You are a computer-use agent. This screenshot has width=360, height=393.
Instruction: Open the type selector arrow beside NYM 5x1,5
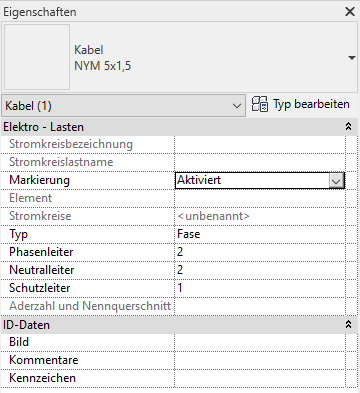coord(352,58)
